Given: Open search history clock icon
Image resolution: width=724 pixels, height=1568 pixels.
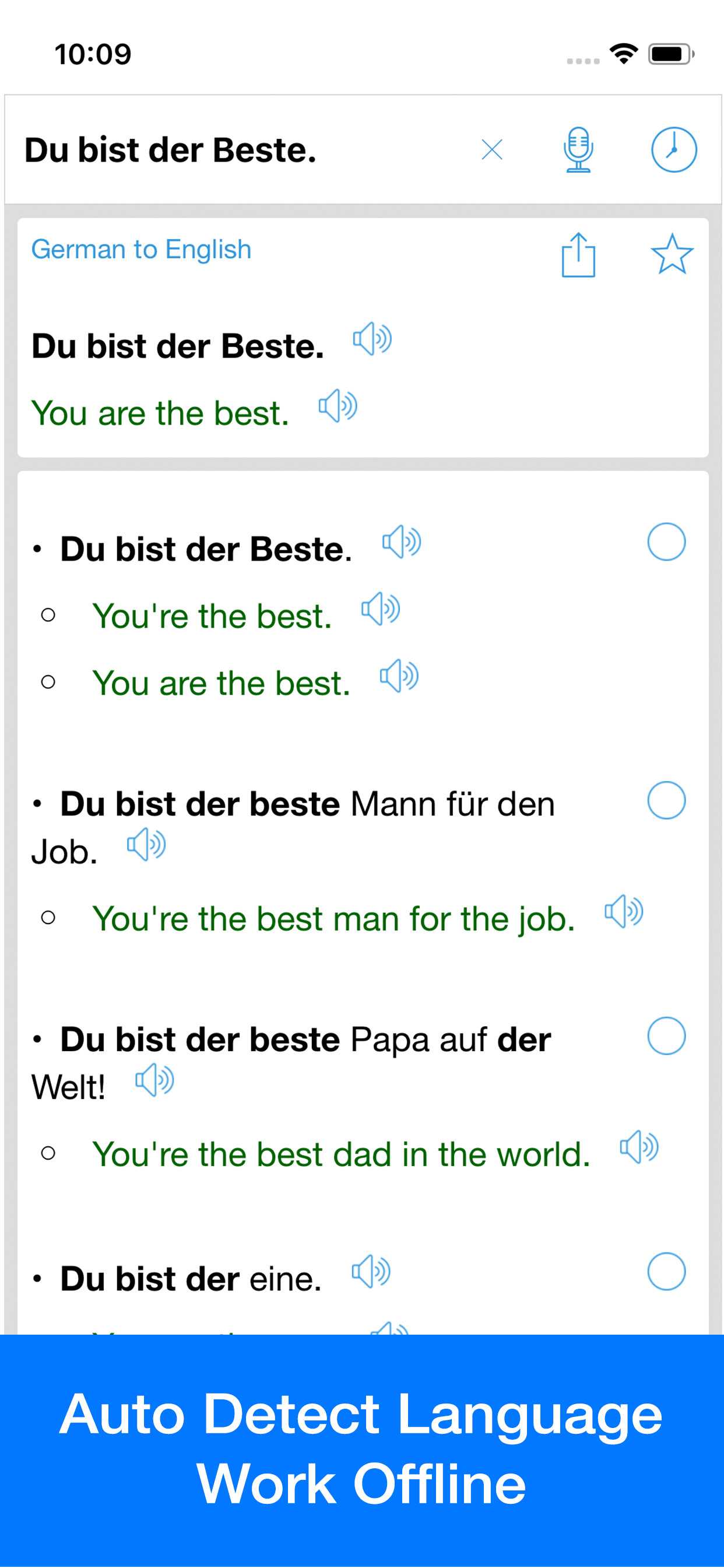Looking at the screenshot, I should point(673,150).
